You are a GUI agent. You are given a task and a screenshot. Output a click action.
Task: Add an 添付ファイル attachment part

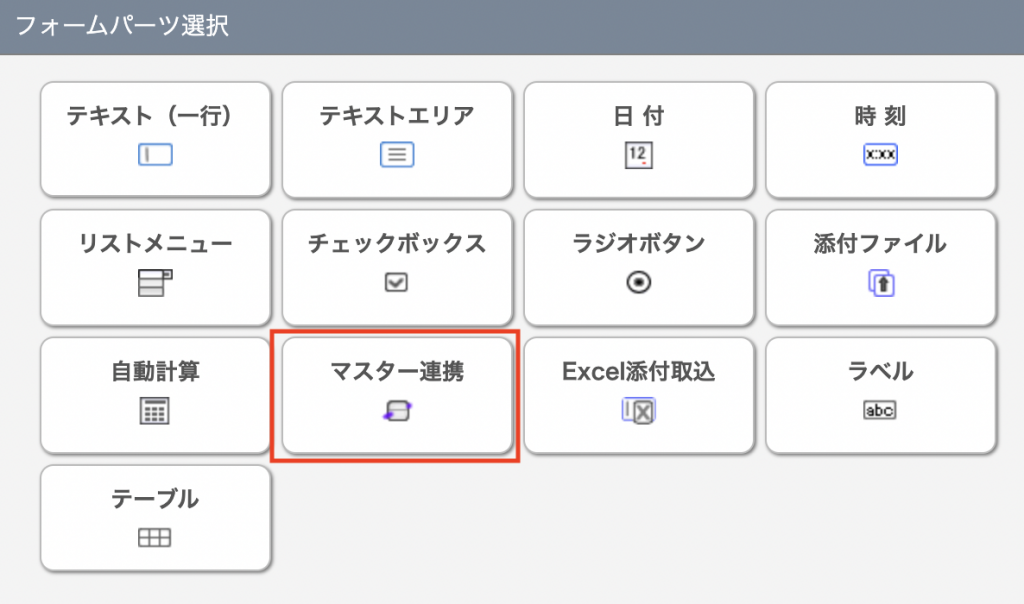[880, 267]
